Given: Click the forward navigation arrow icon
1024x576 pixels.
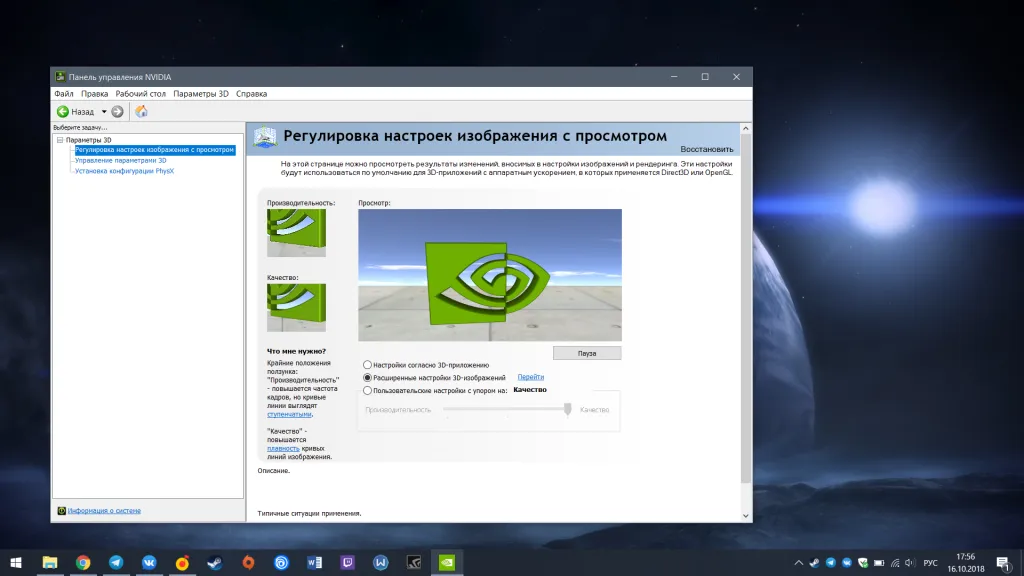Looking at the screenshot, I should (x=117, y=111).
